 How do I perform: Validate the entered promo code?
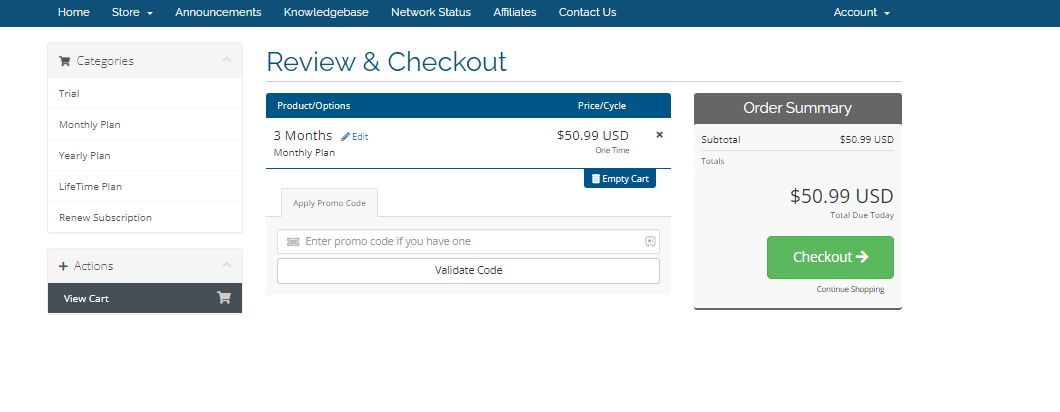(x=468, y=271)
